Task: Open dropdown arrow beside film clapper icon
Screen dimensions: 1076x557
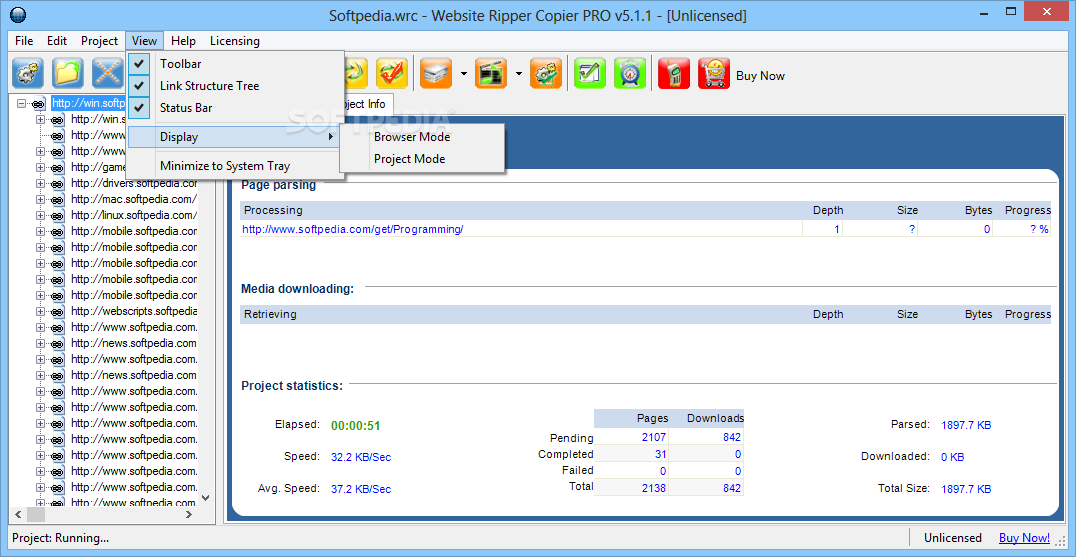Action: tap(519, 73)
